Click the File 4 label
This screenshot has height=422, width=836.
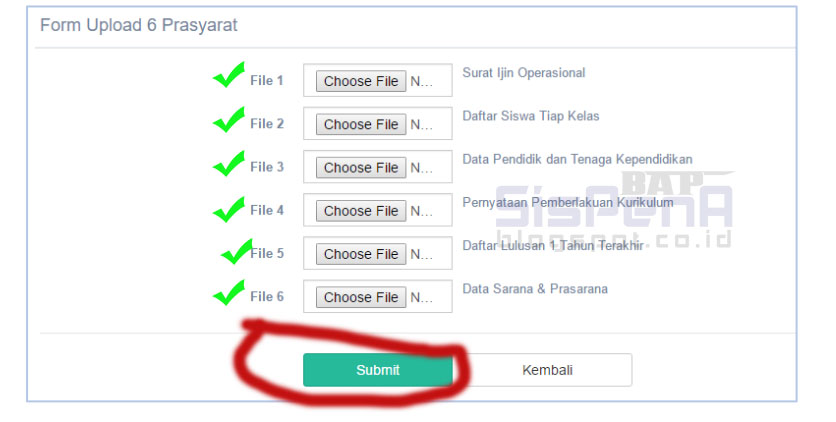pos(267,210)
